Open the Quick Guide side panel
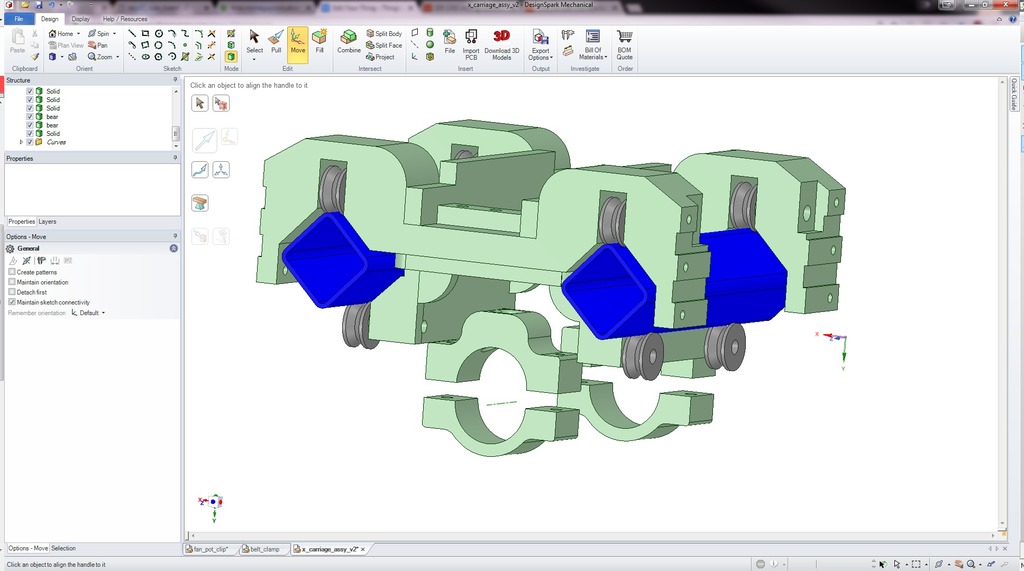 tap(1014, 95)
